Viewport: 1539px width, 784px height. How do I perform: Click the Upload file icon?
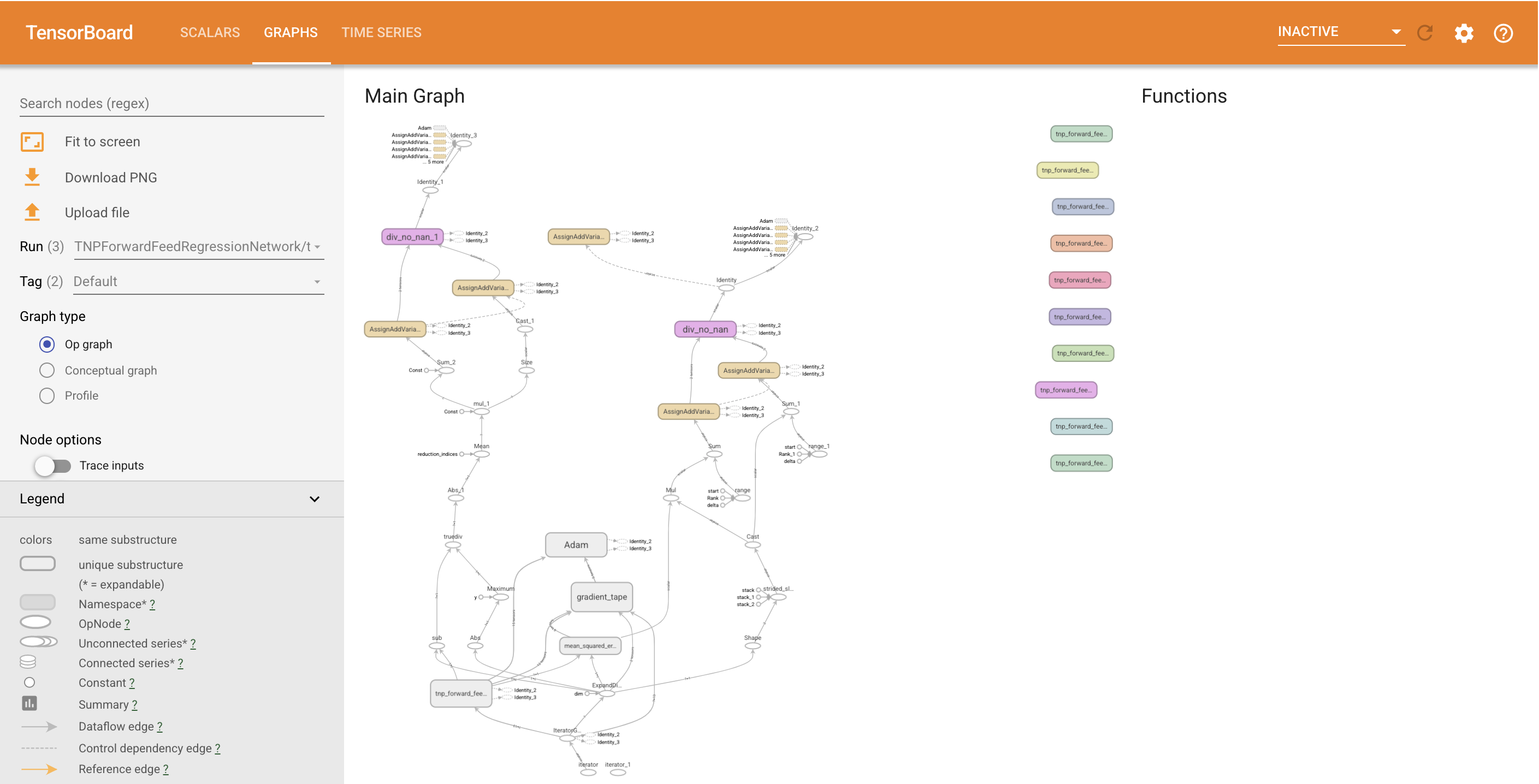[33, 212]
